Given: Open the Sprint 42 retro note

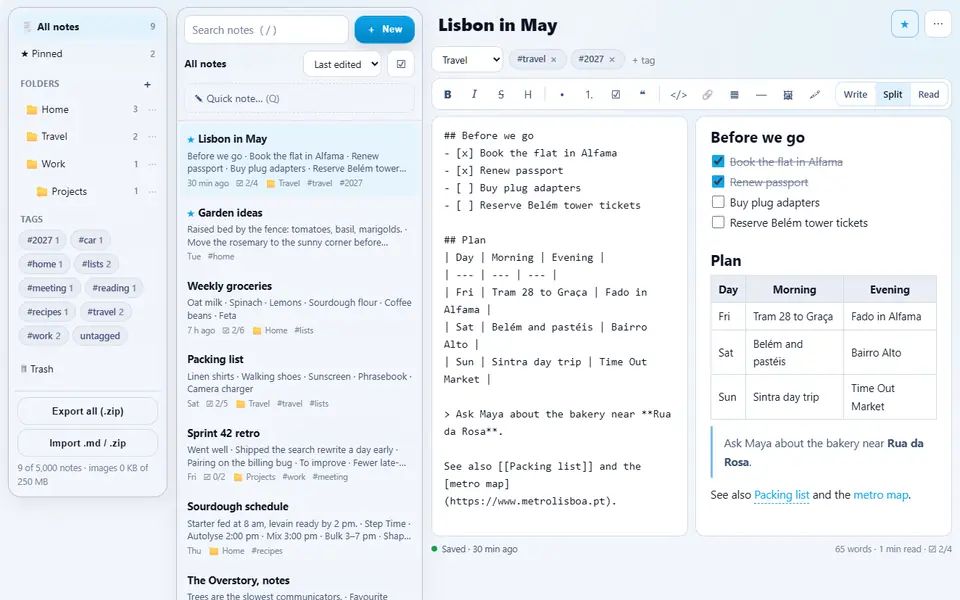Looking at the screenshot, I should coord(299,454).
